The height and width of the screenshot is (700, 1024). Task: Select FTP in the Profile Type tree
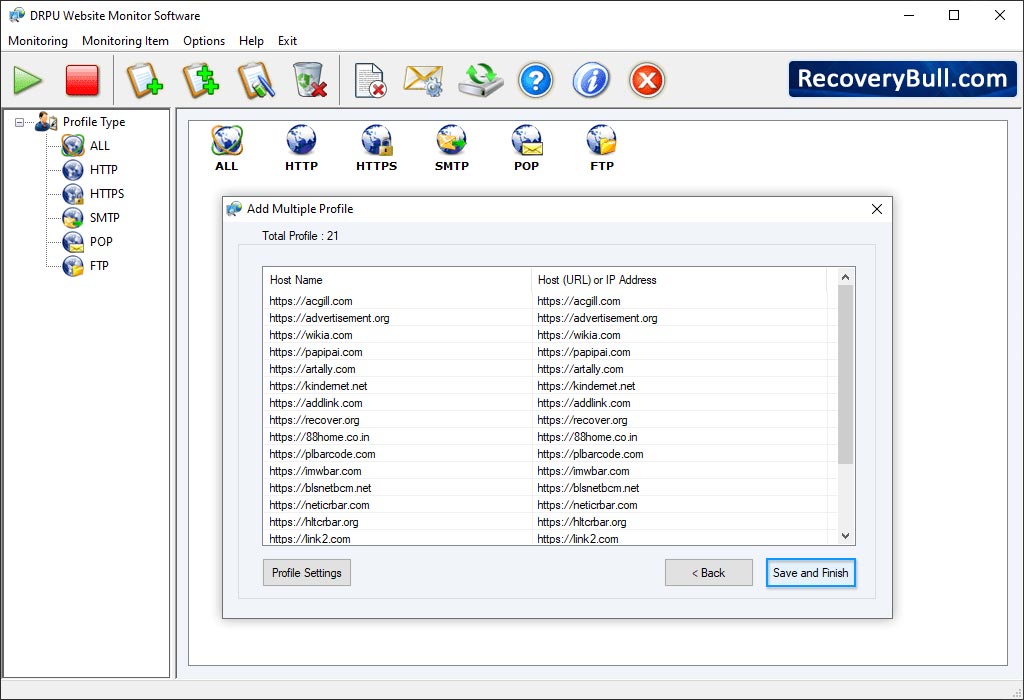[99, 266]
